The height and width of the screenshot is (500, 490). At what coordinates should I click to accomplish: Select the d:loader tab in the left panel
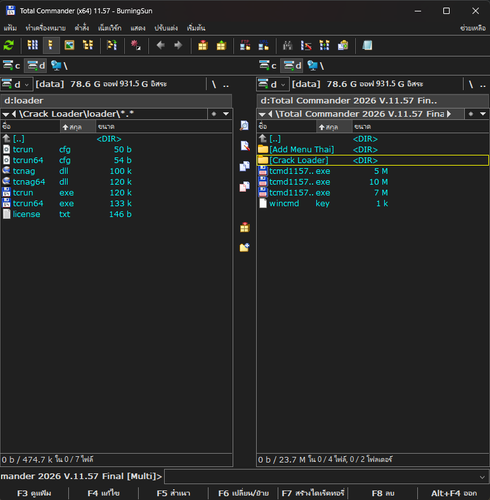pyautogui.click(x=116, y=101)
